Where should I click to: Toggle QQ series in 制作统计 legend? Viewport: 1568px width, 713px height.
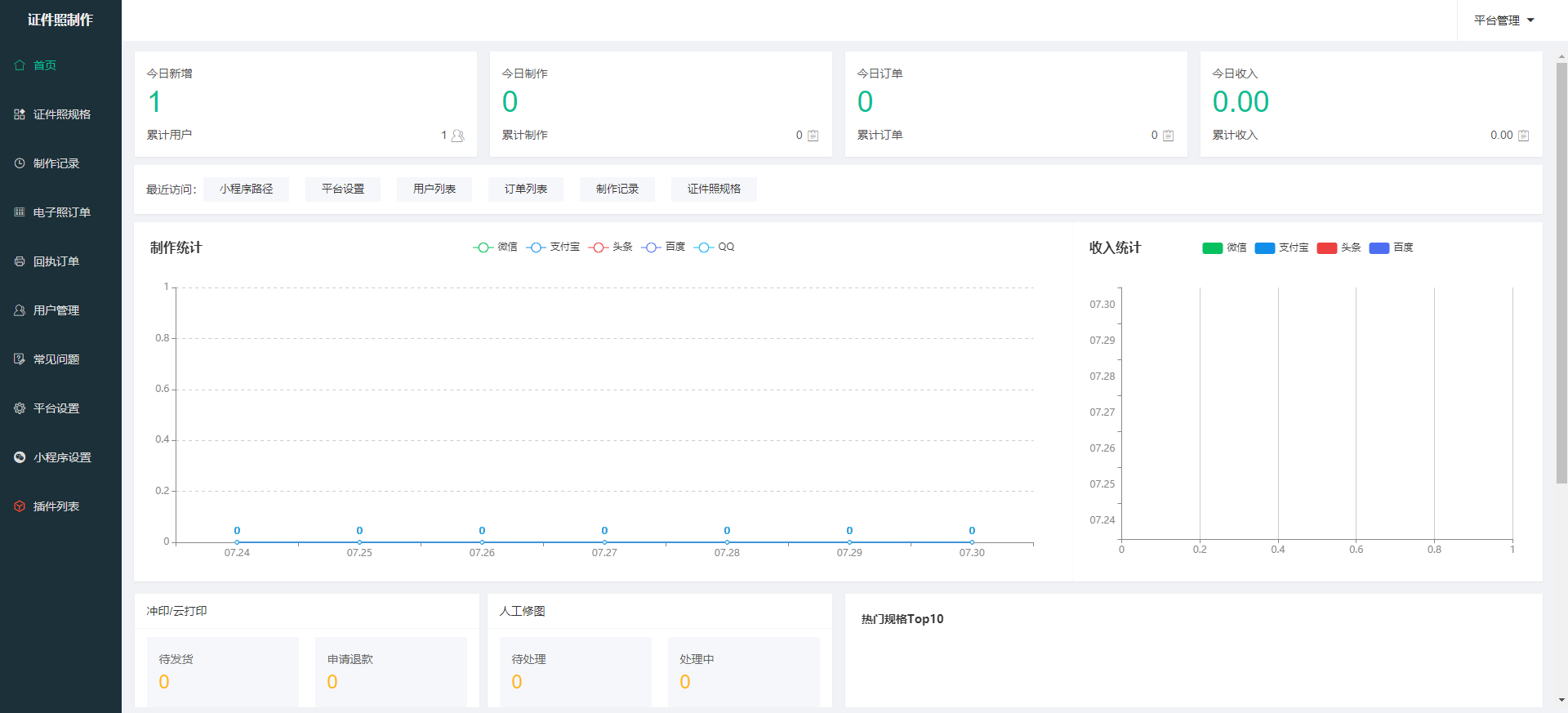click(714, 247)
